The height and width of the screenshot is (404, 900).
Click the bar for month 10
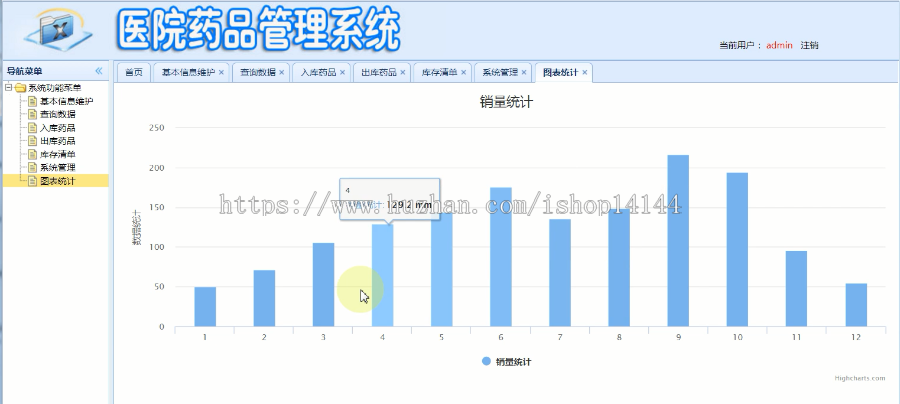737,250
